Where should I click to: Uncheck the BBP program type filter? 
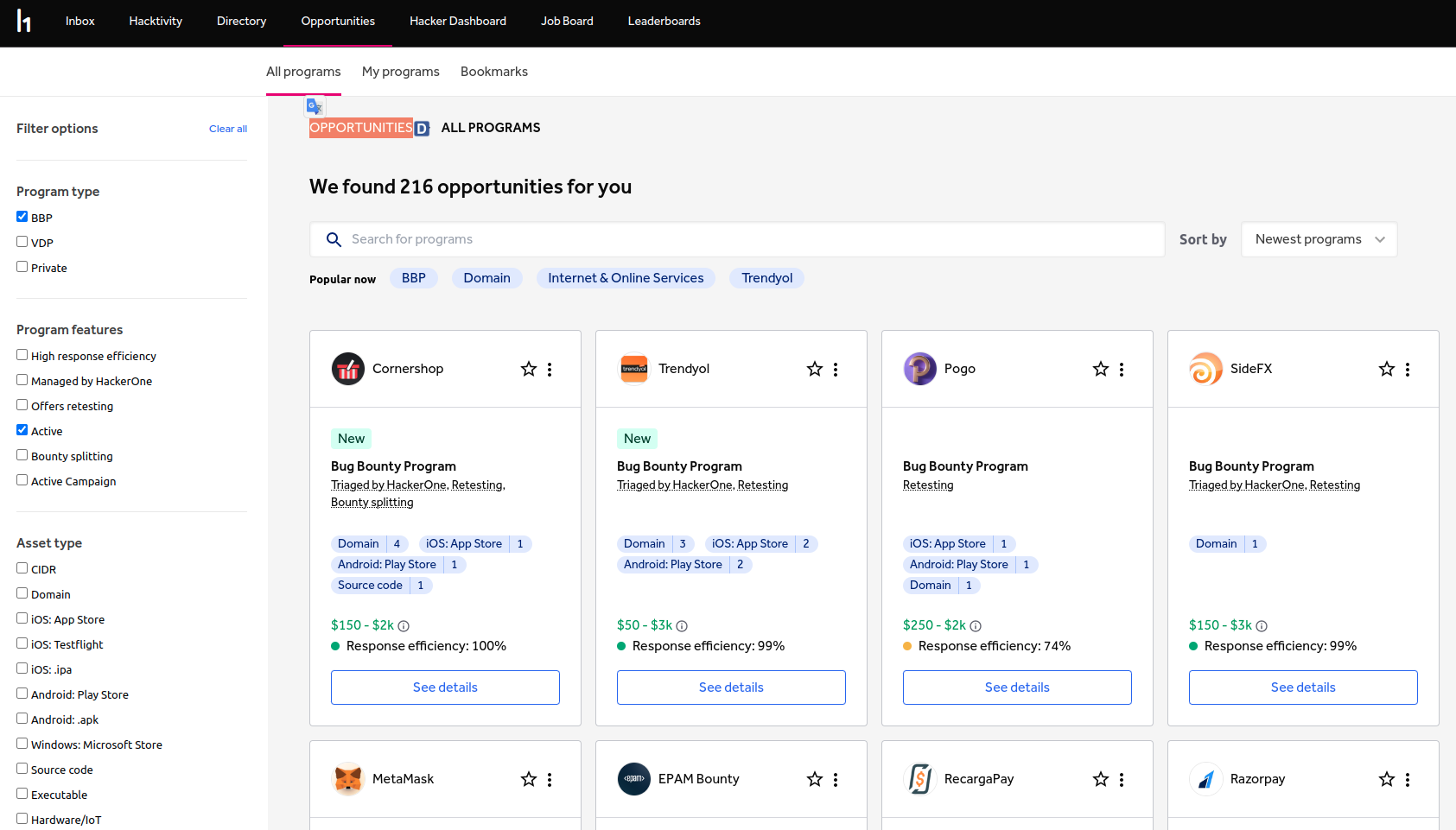point(22,216)
